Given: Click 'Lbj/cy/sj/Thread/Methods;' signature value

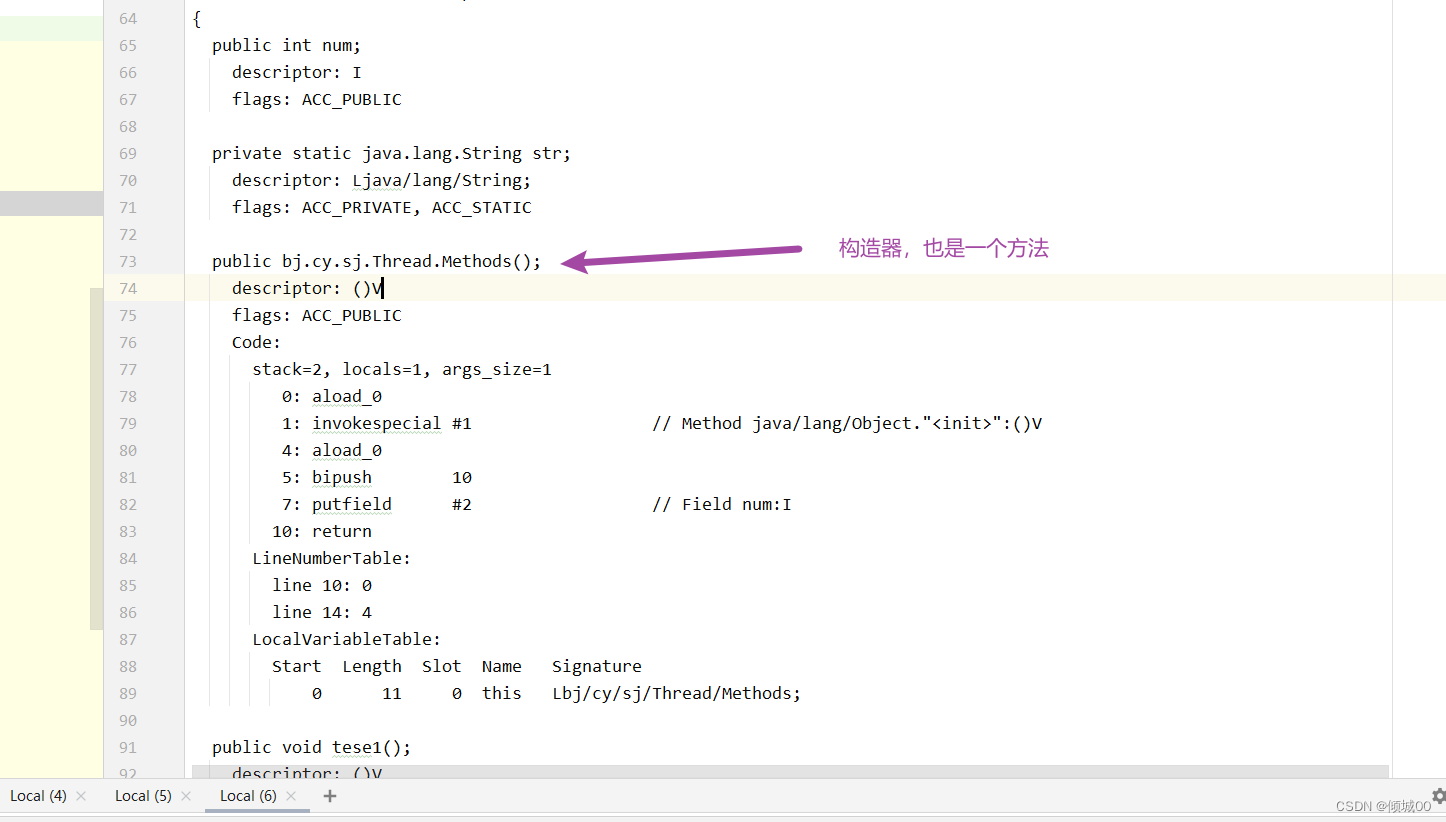Looking at the screenshot, I should [677, 693].
